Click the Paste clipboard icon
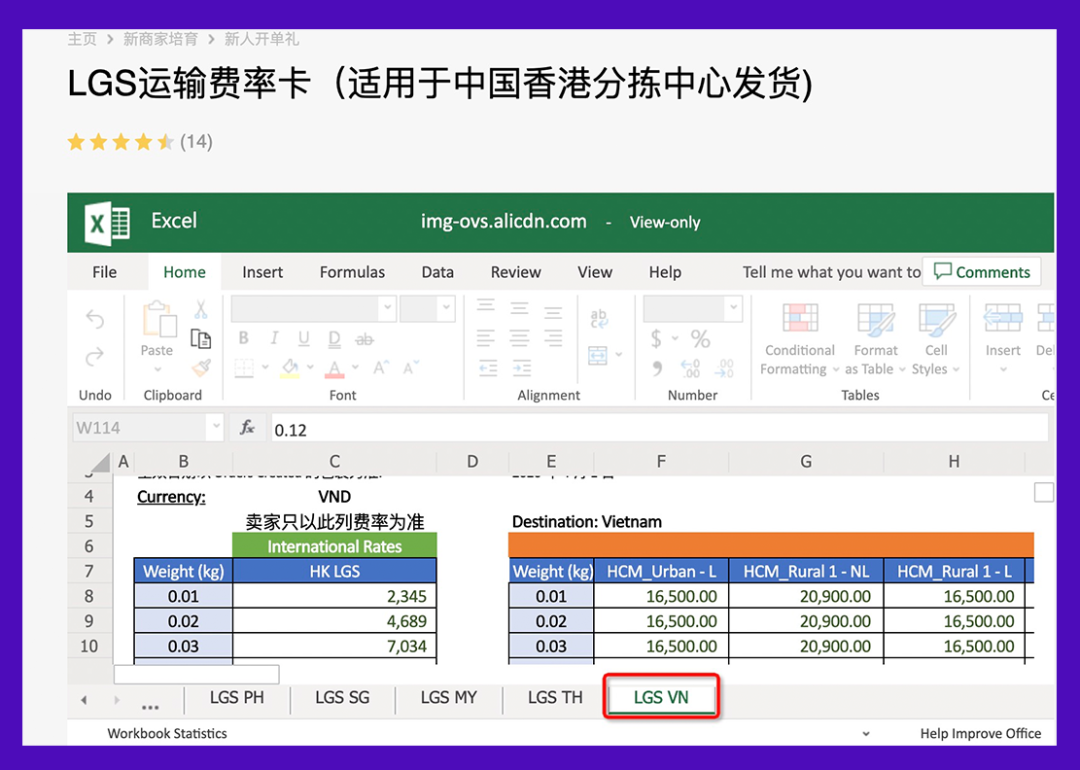Image resolution: width=1080 pixels, height=770 pixels. click(x=158, y=319)
